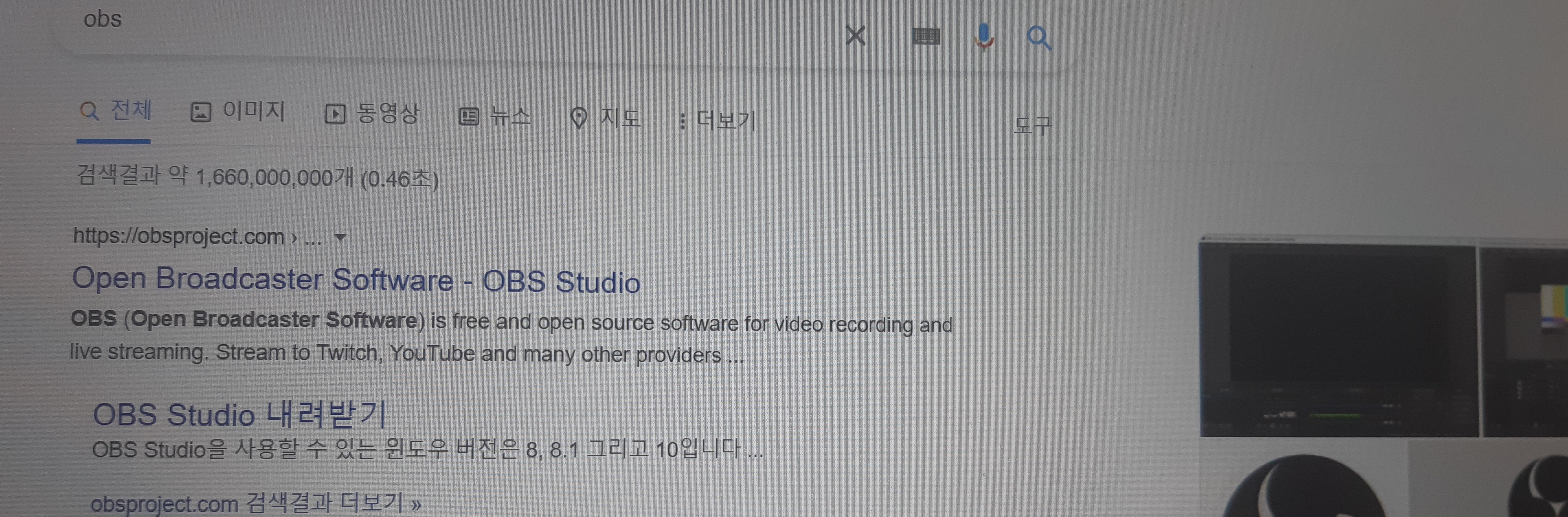The width and height of the screenshot is (1568, 517).
Task: Click the snippet text "live streaming. Stream to Twitch"
Action: pos(226,352)
